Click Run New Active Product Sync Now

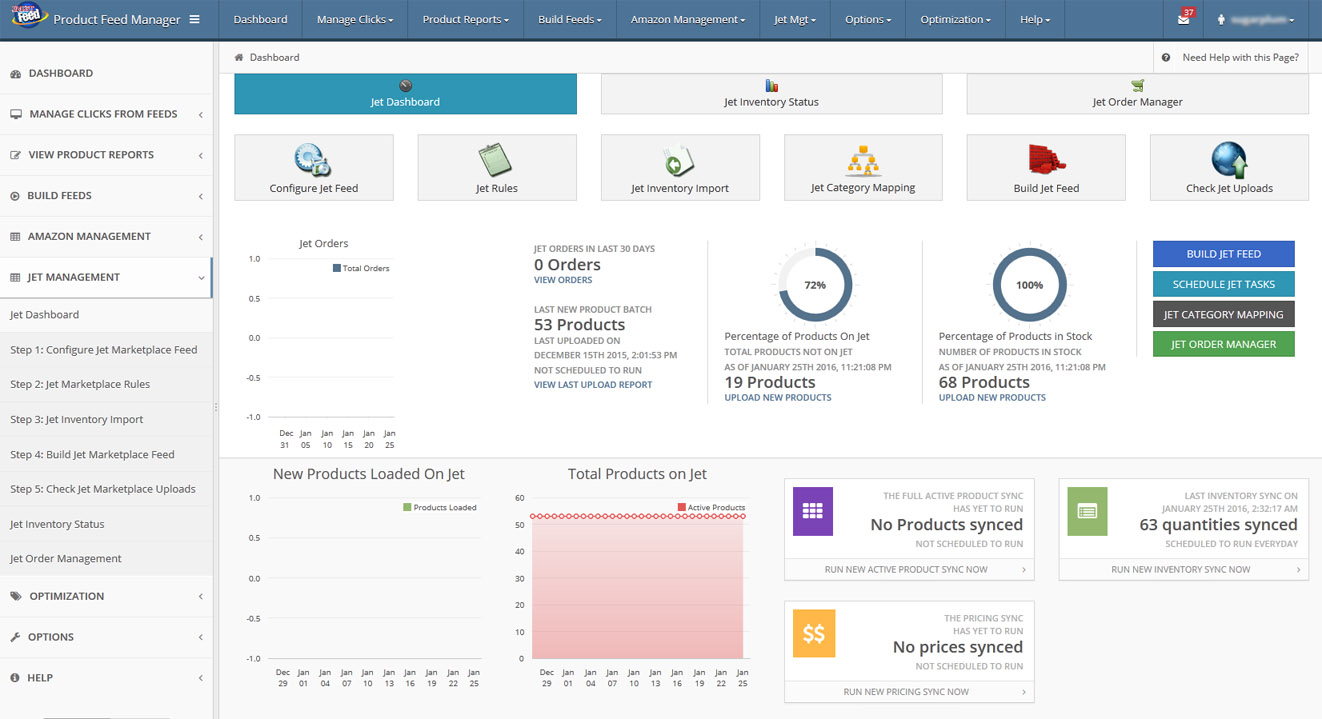[909, 569]
